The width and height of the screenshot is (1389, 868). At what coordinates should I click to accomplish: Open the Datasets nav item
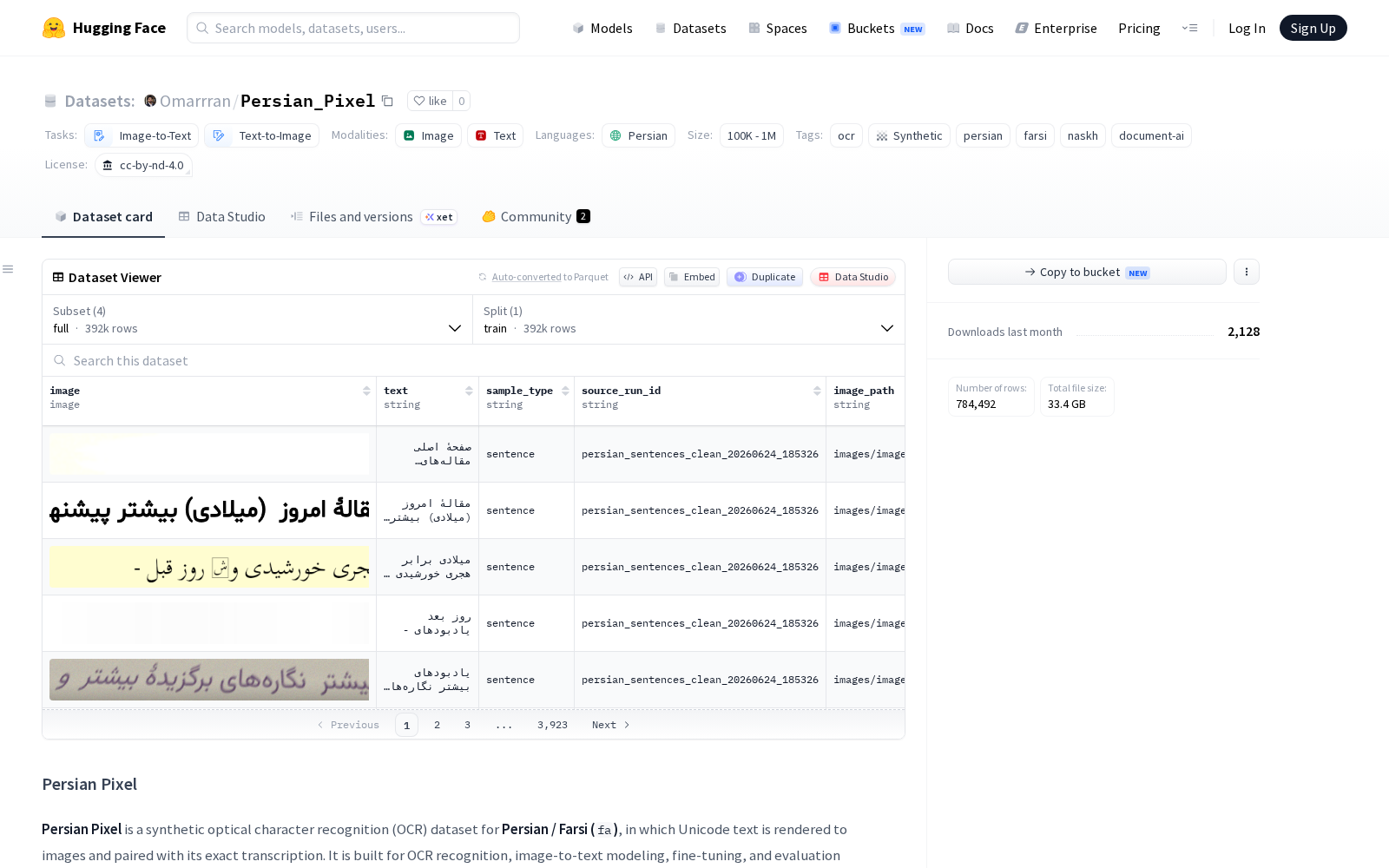click(x=690, y=28)
